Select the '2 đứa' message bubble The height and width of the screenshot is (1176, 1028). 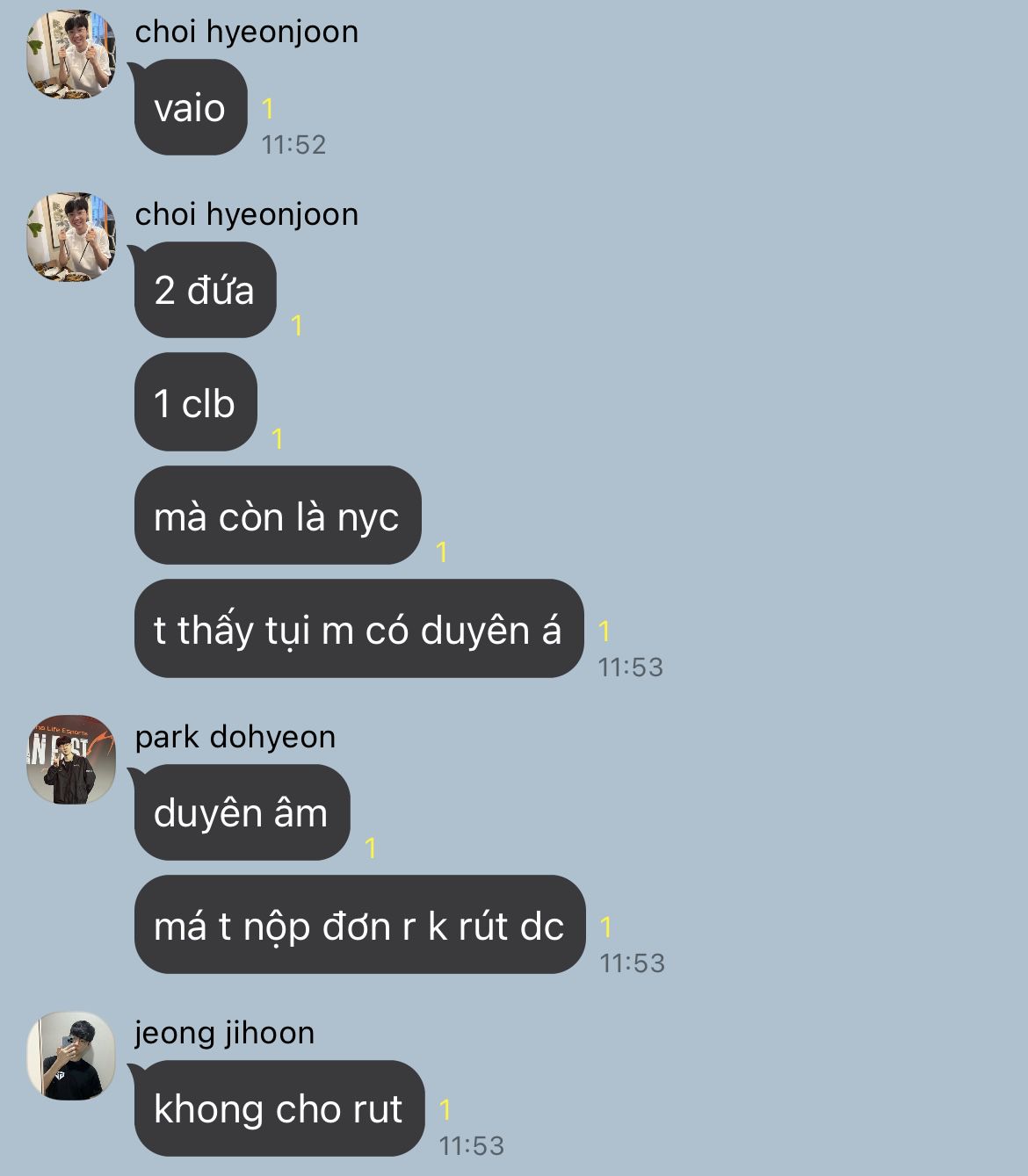pyautogui.click(x=205, y=290)
